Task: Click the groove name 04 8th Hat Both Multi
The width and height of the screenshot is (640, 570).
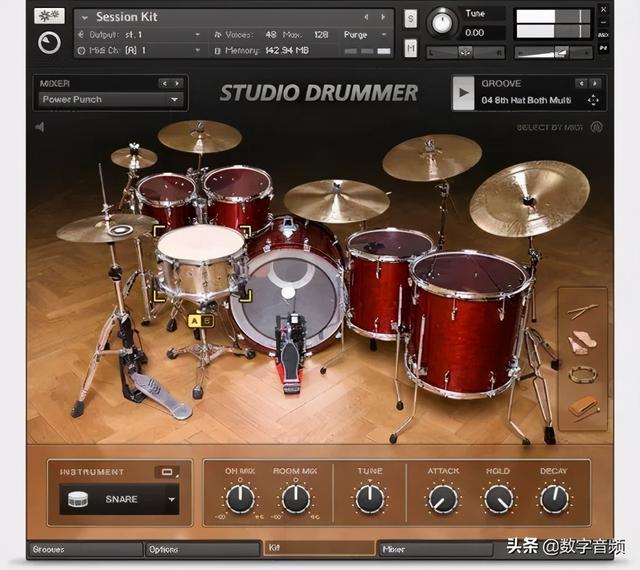Action: coord(527,100)
